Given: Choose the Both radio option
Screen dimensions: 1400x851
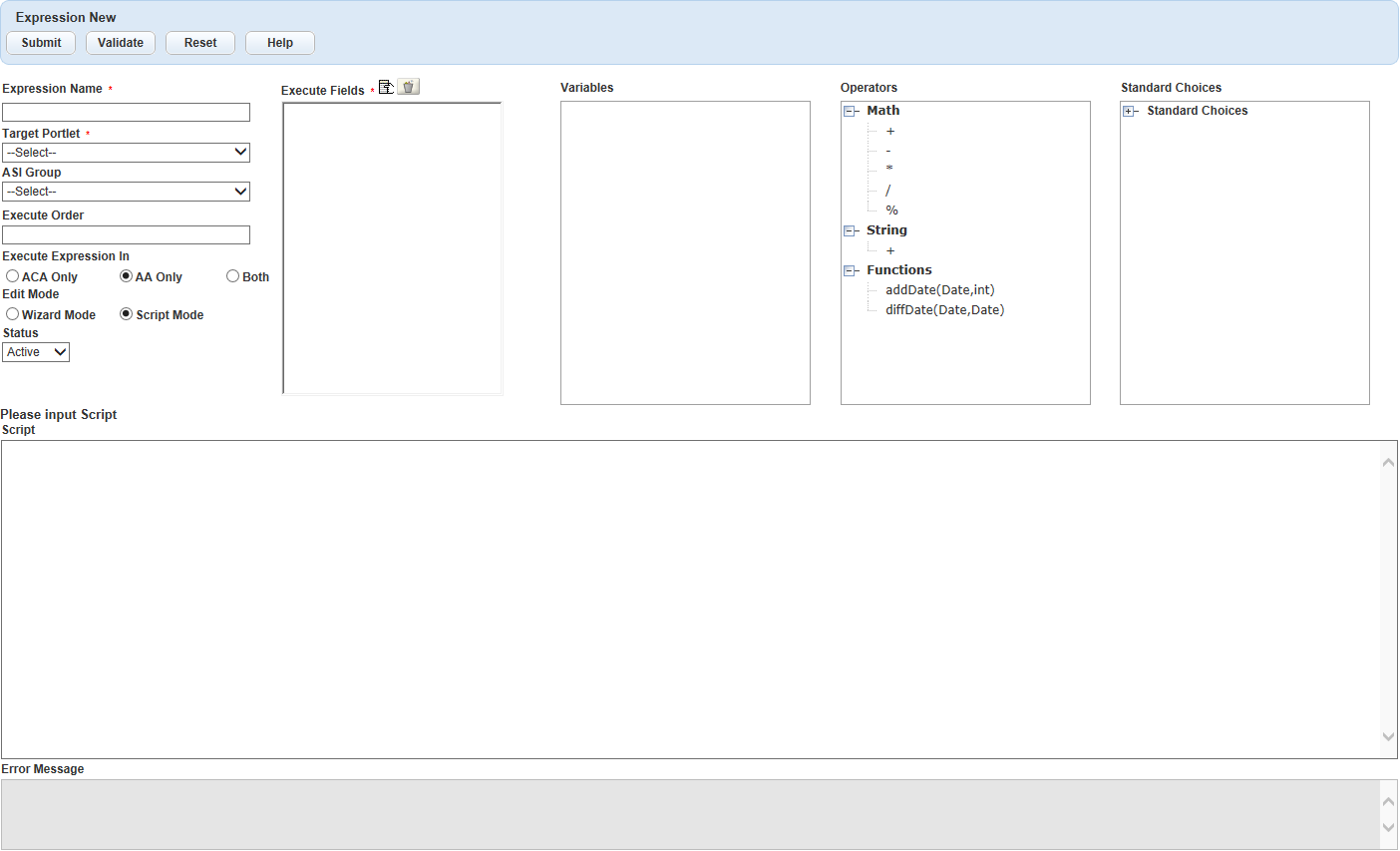Looking at the screenshot, I should [x=232, y=276].
